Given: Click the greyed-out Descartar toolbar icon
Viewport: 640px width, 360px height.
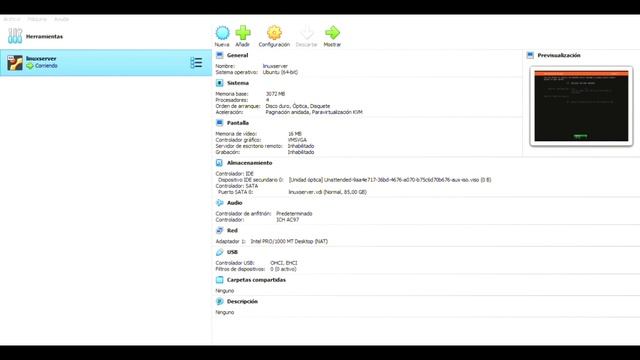Looking at the screenshot, I should [x=307, y=33].
